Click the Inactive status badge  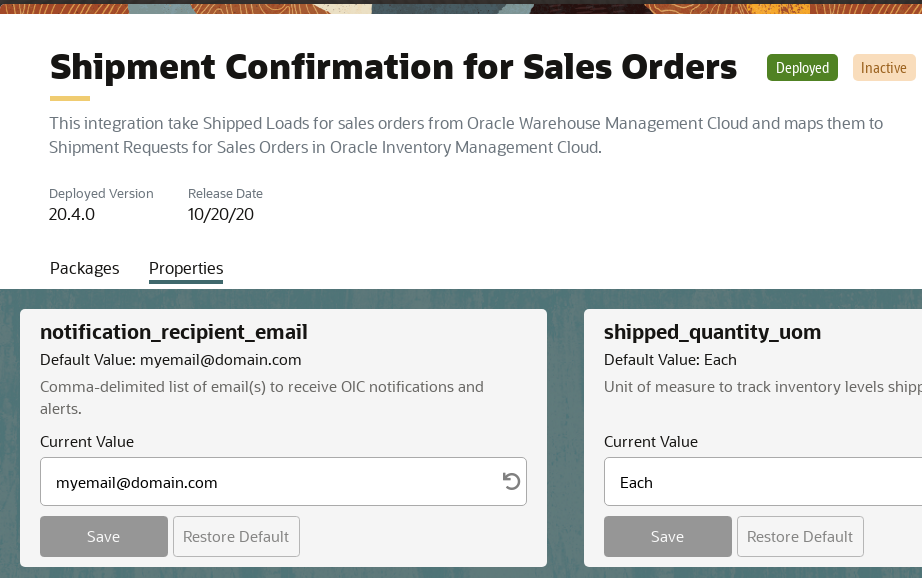click(884, 68)
